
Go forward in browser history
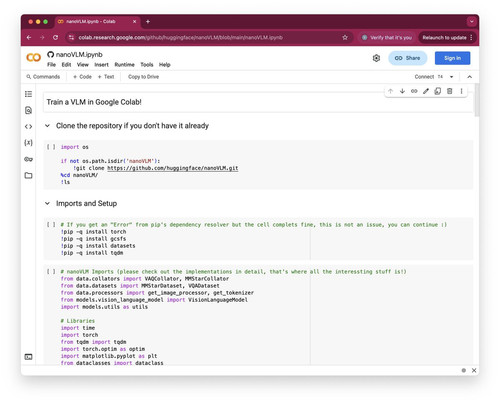click(x=42, y=37)
